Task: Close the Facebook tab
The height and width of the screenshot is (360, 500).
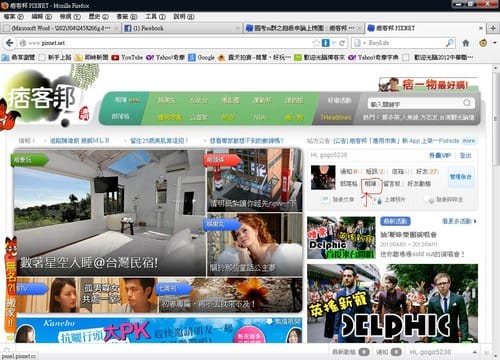Action: point(238,28)
